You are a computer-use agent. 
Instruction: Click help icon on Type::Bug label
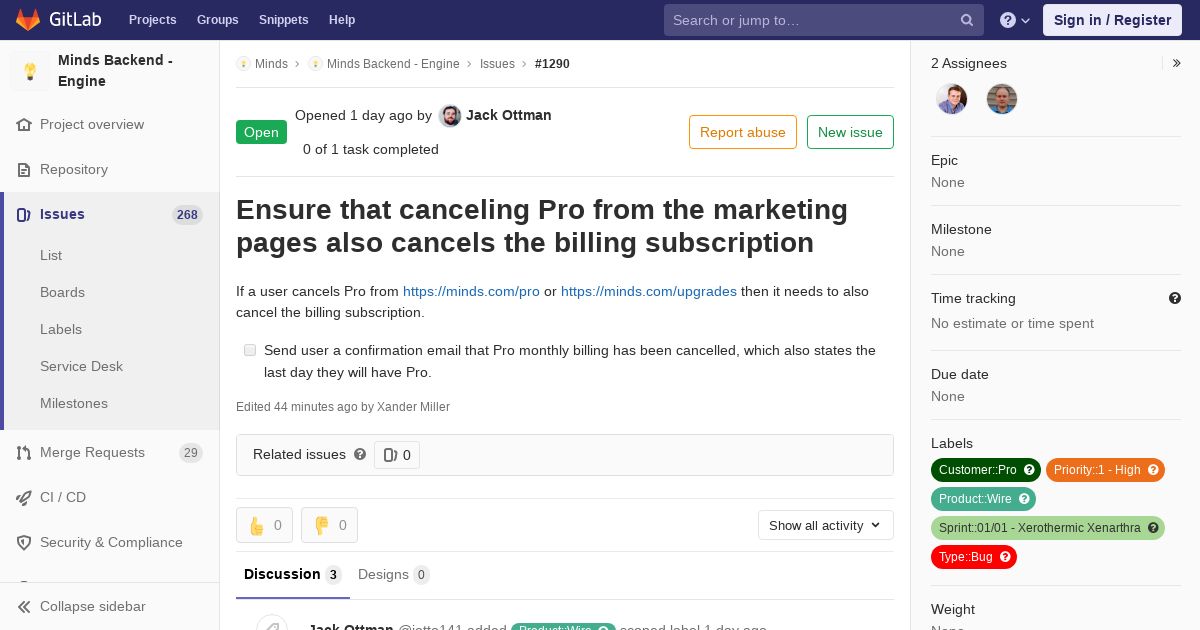(1005, 557)
